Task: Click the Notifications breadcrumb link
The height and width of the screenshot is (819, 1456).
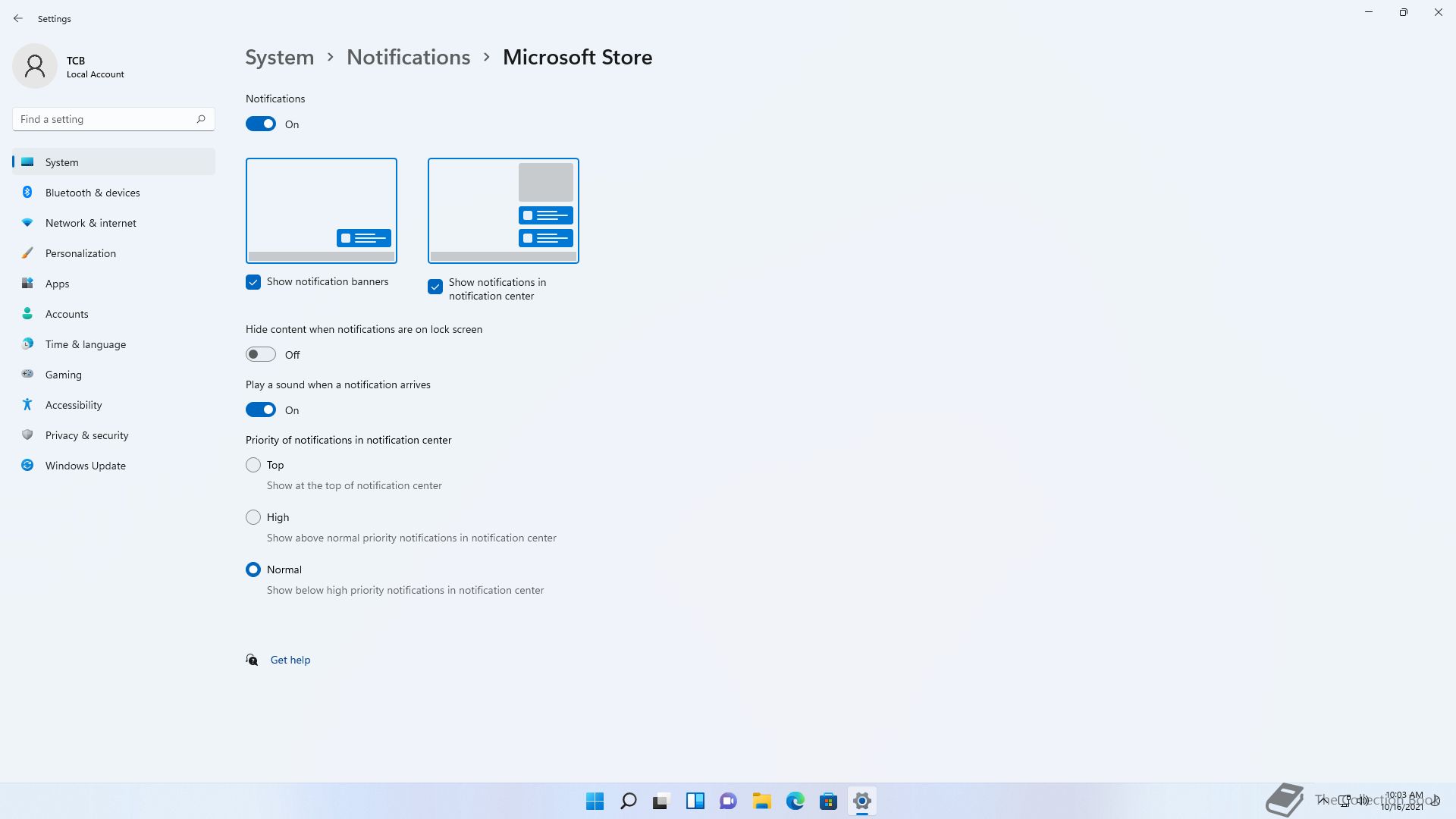Action: 409,58
